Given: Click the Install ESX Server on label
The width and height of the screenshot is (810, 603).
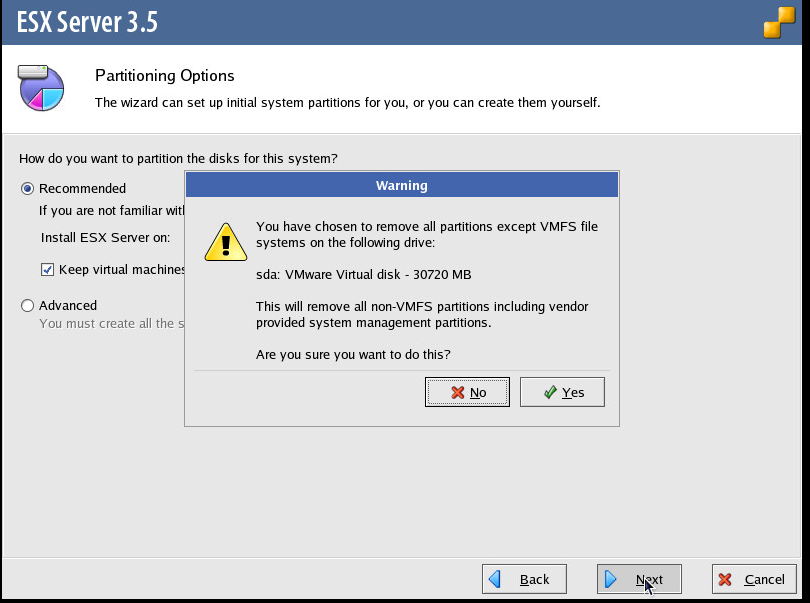Looking at the screenshot, I should click(x=105, y=237).
